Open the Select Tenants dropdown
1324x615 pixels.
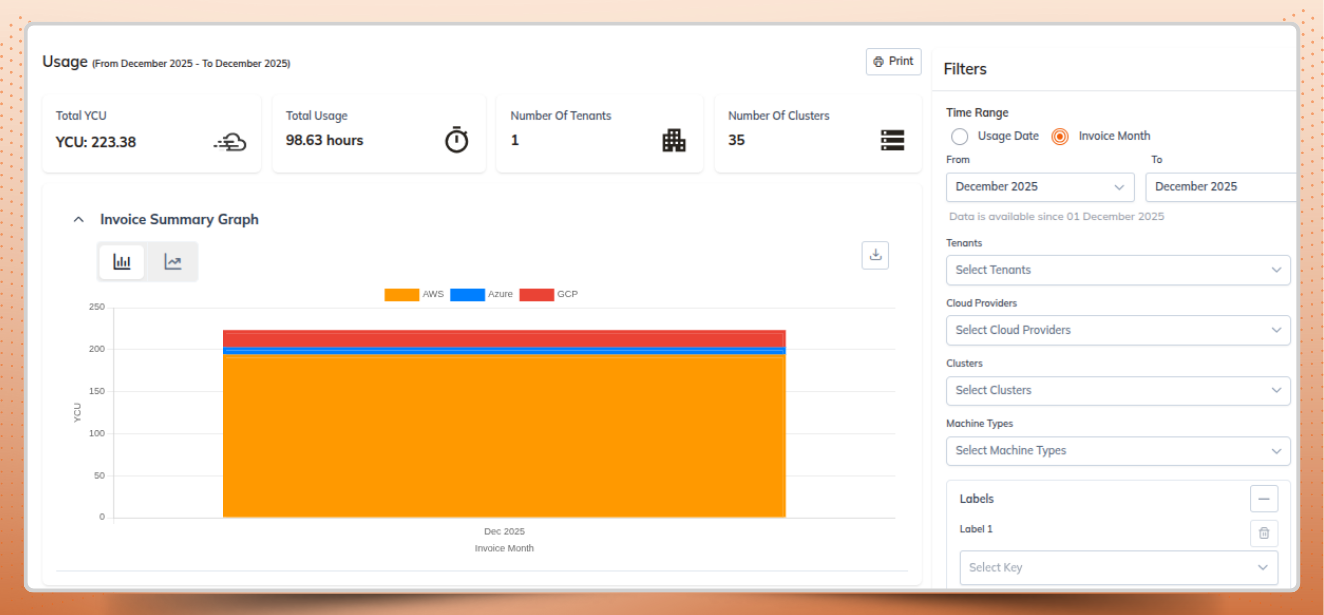point(1118,270)
